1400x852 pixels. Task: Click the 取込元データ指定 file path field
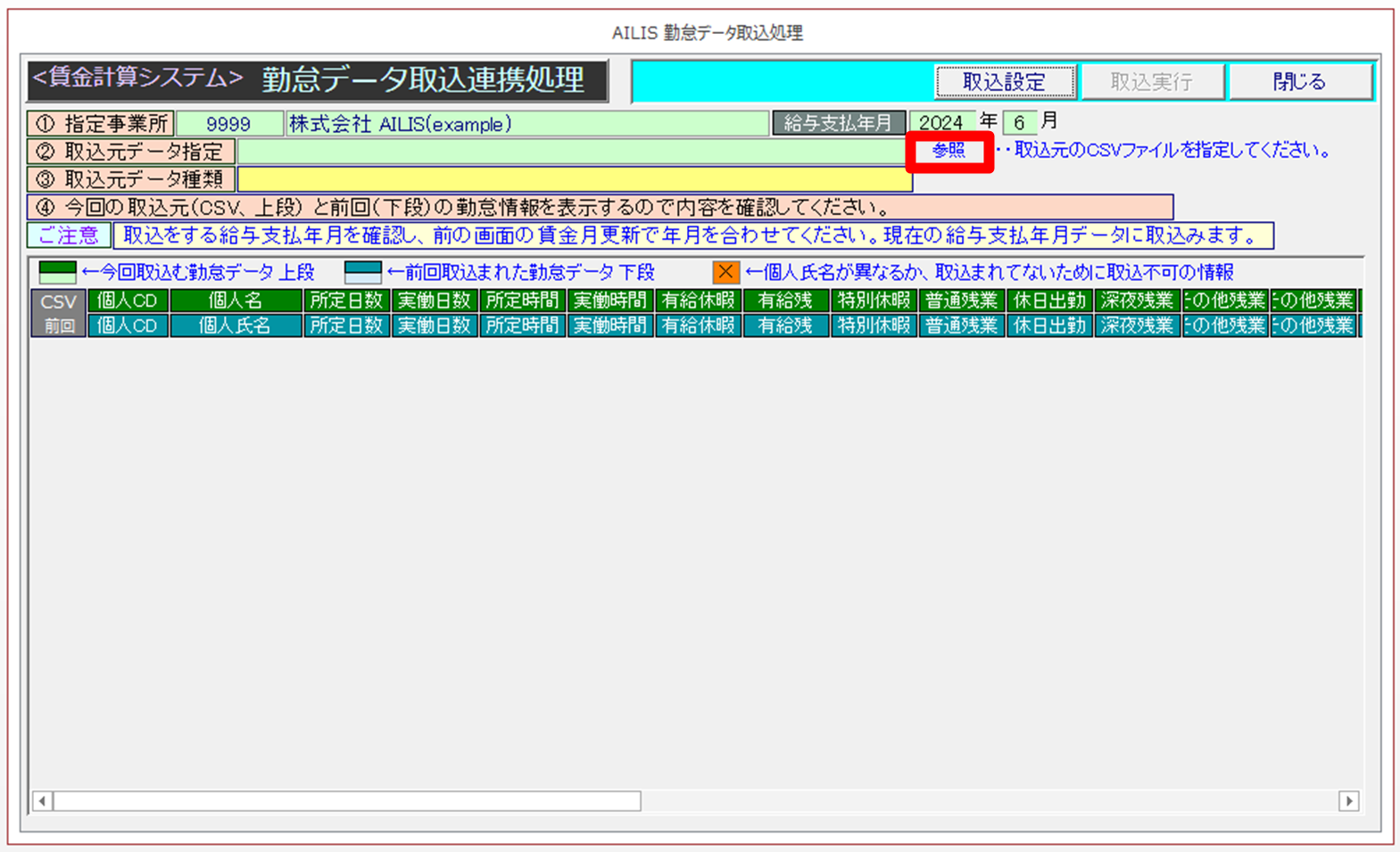571,152
